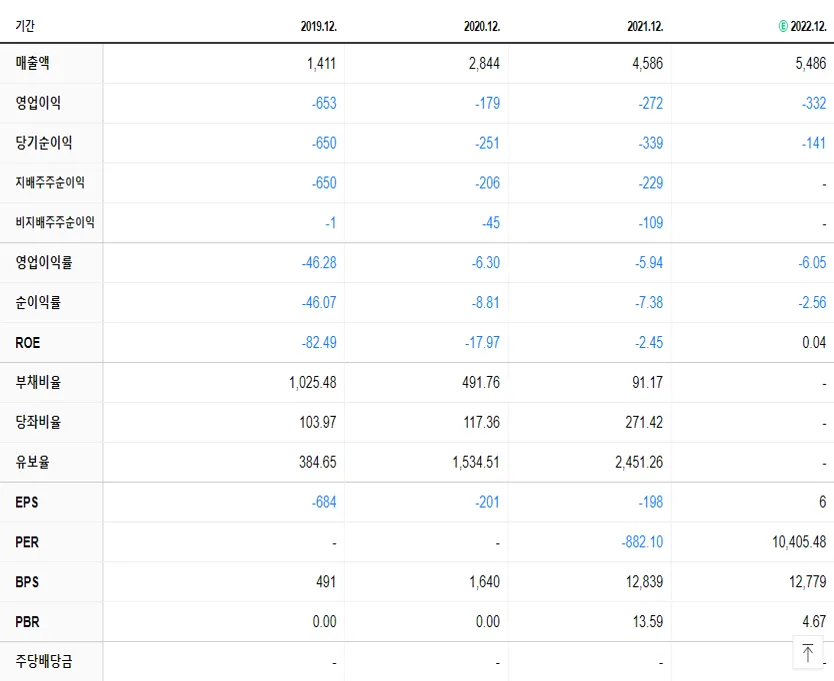Click the BPS row label

click(x=27, y=582)
